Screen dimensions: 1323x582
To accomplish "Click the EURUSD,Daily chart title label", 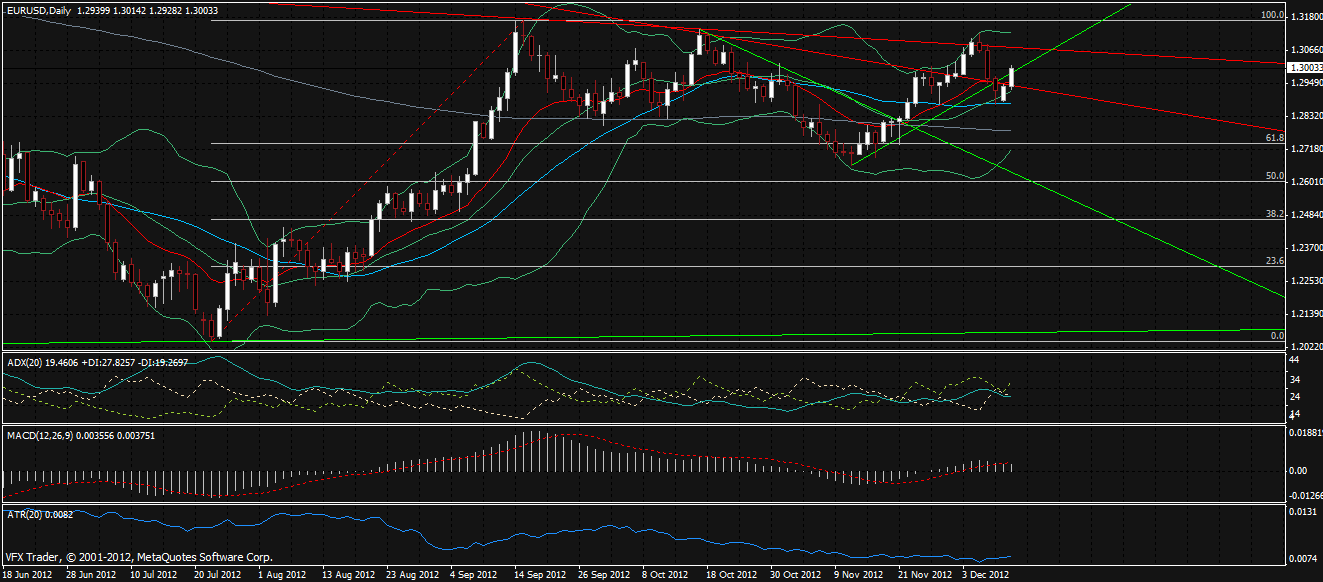I will pos(38,9).
